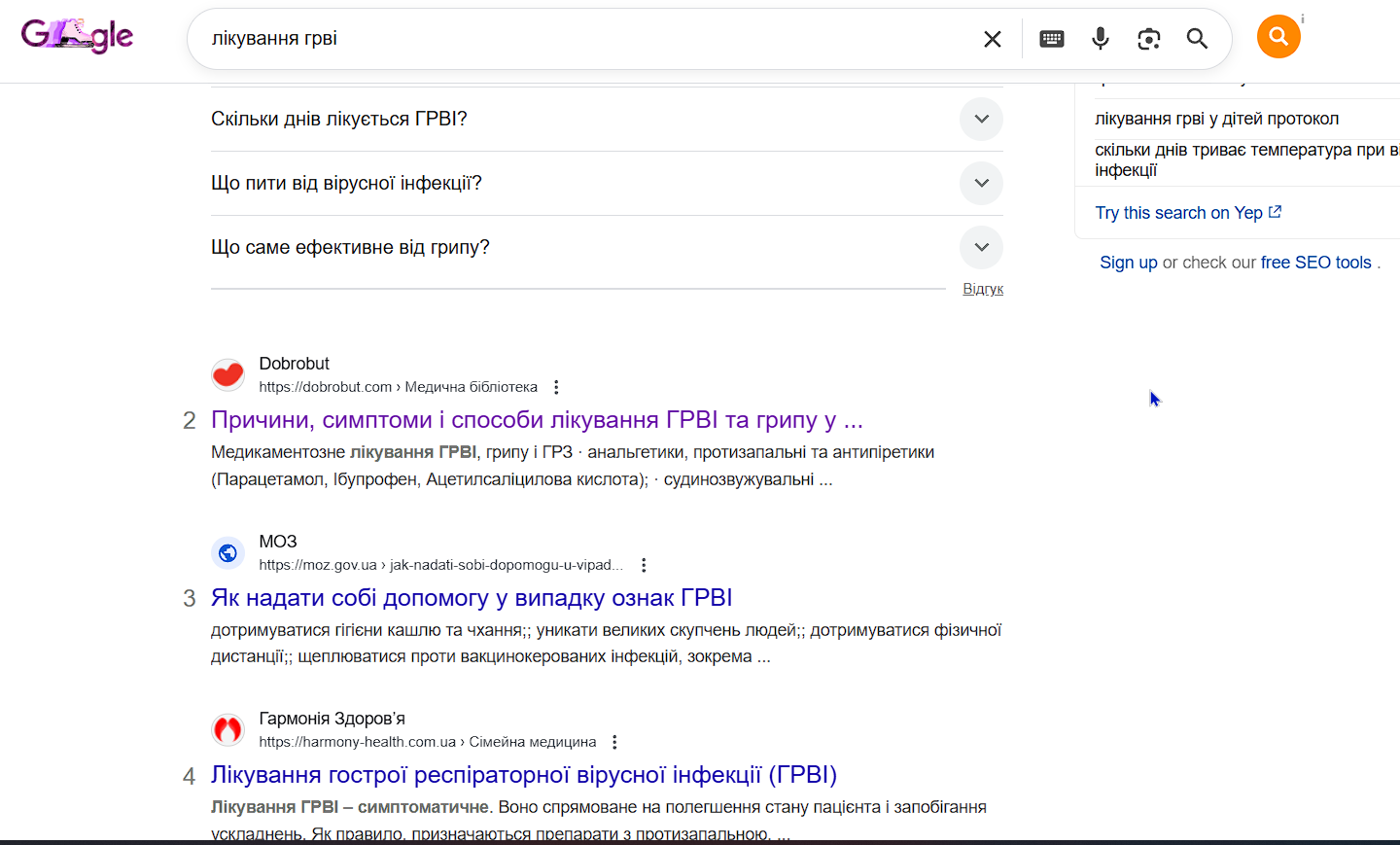Open "Лікування гострої респіраторної вірусної інфекції" result

[523, 775]
